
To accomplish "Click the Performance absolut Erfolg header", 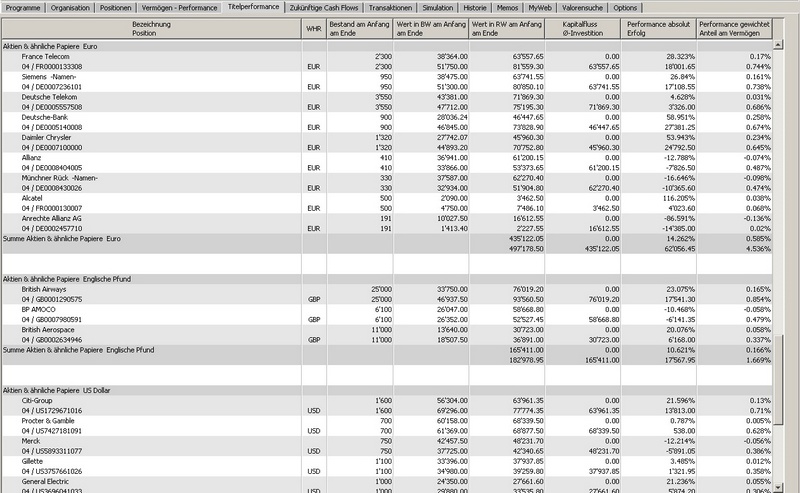I will pos(659,29).
